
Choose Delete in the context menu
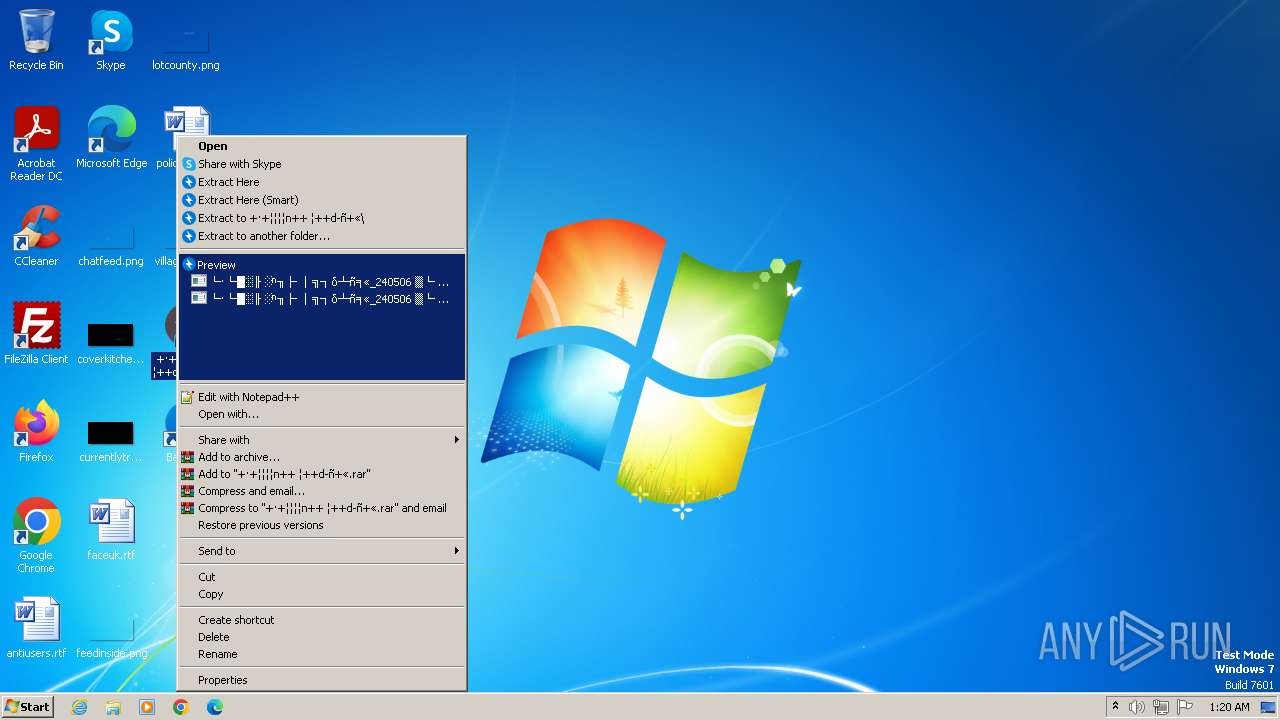[x=322, y=637]
